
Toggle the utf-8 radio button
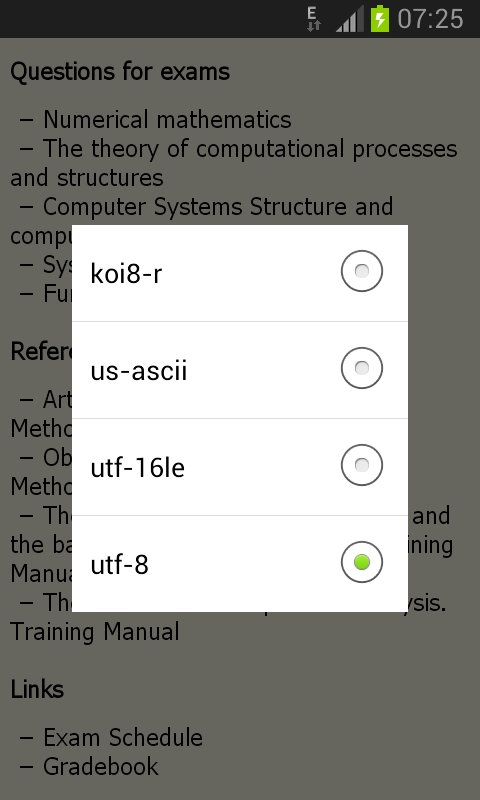point(362,562)
